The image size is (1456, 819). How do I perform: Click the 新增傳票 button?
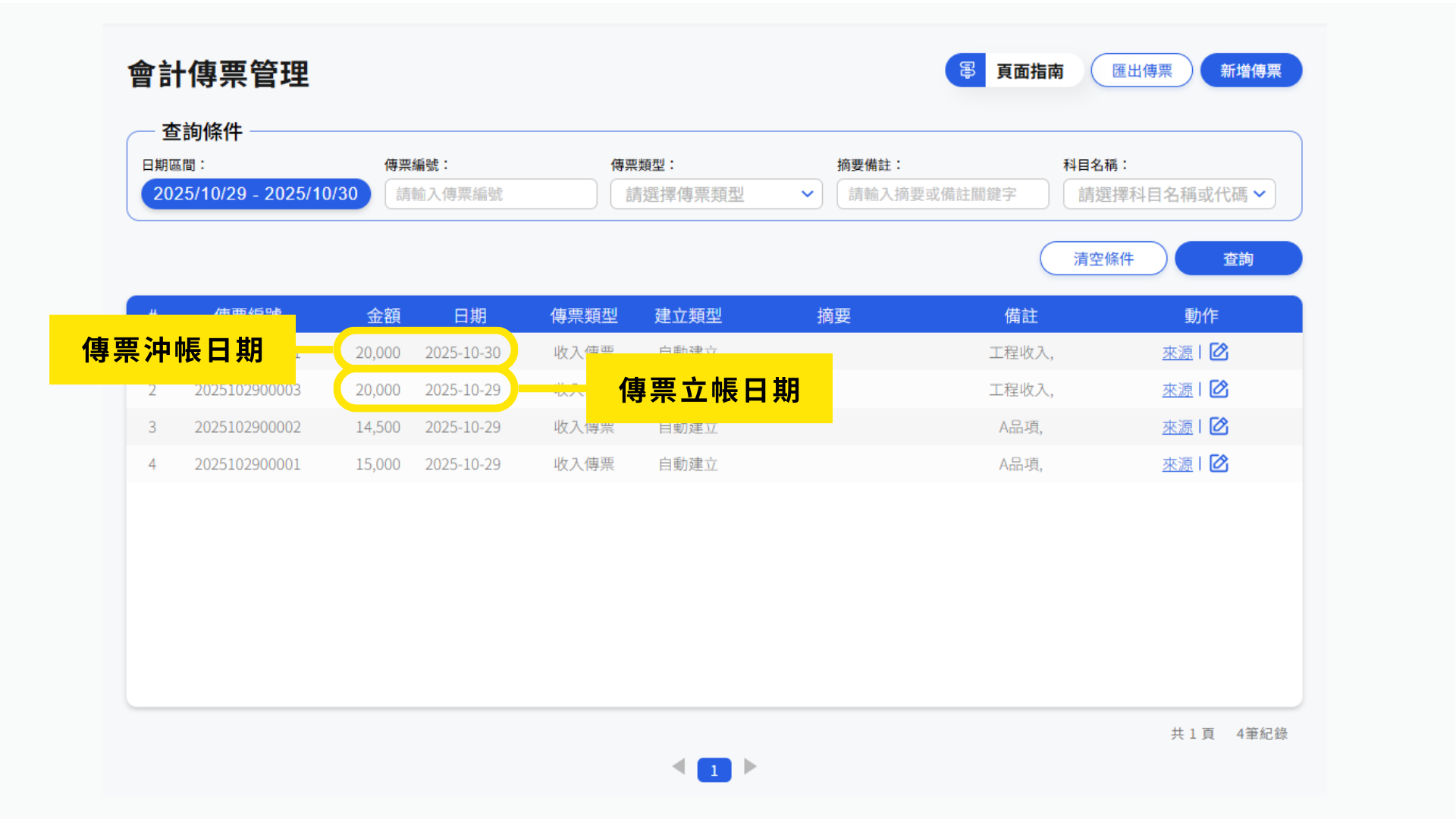coord(1250,71)
